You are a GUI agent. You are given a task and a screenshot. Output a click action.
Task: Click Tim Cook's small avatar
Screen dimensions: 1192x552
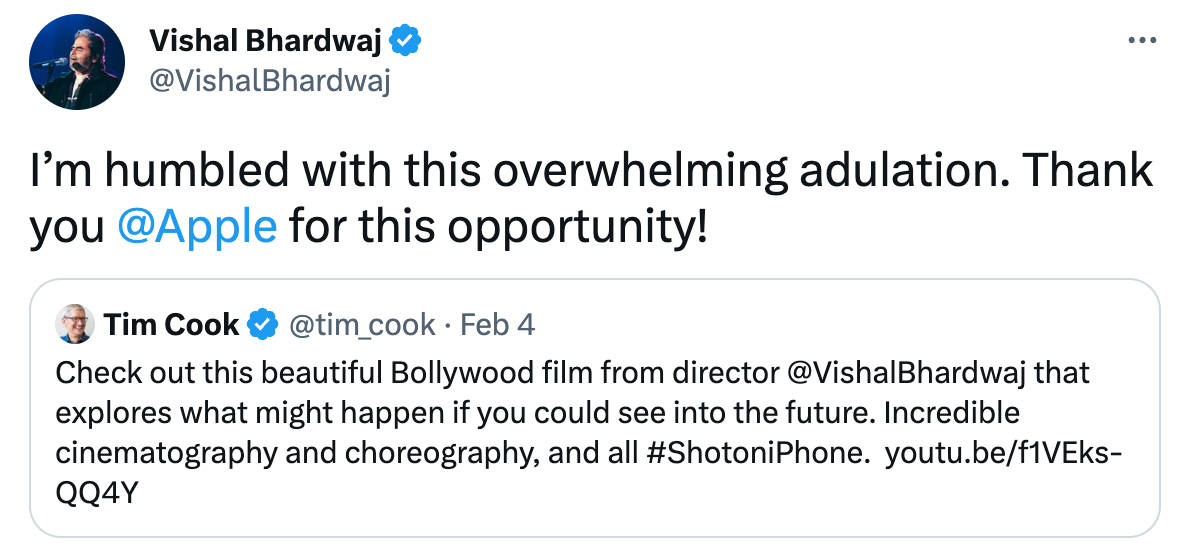75,325
